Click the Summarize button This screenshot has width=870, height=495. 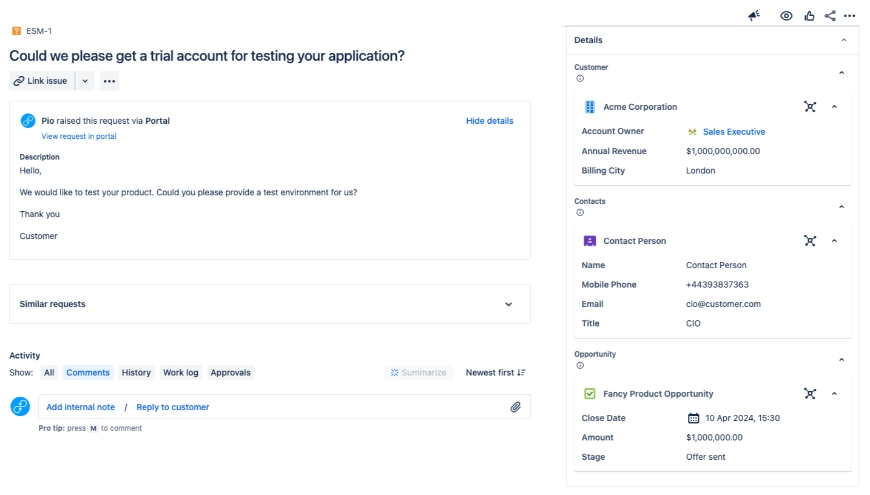pyautogui.click(x=419, y=372)
